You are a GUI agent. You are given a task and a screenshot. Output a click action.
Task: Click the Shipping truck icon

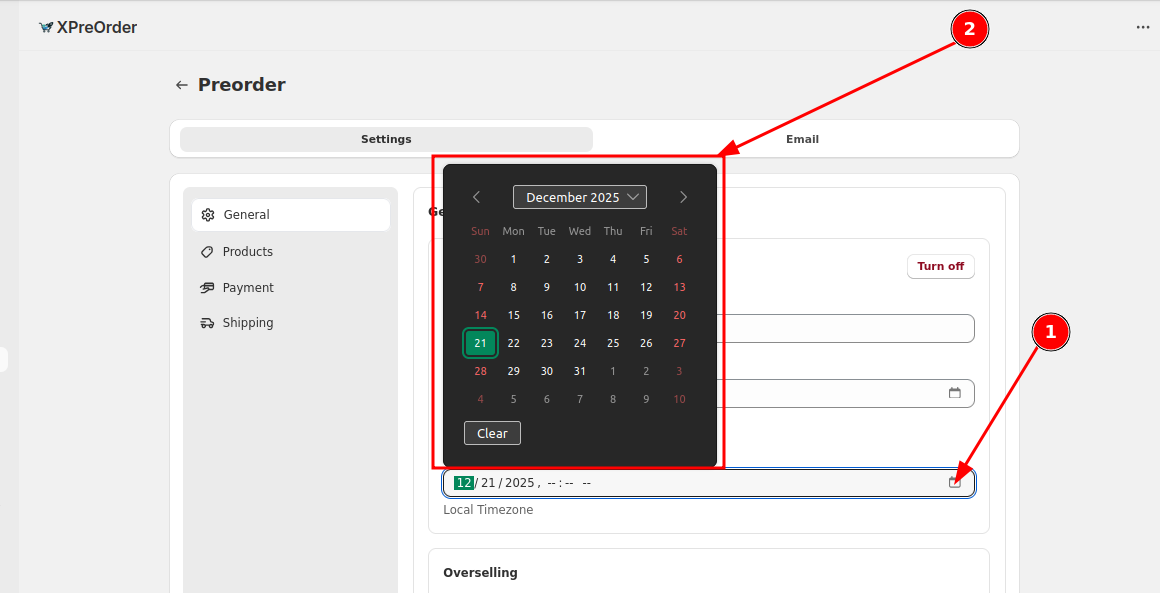tap(207, 323)
